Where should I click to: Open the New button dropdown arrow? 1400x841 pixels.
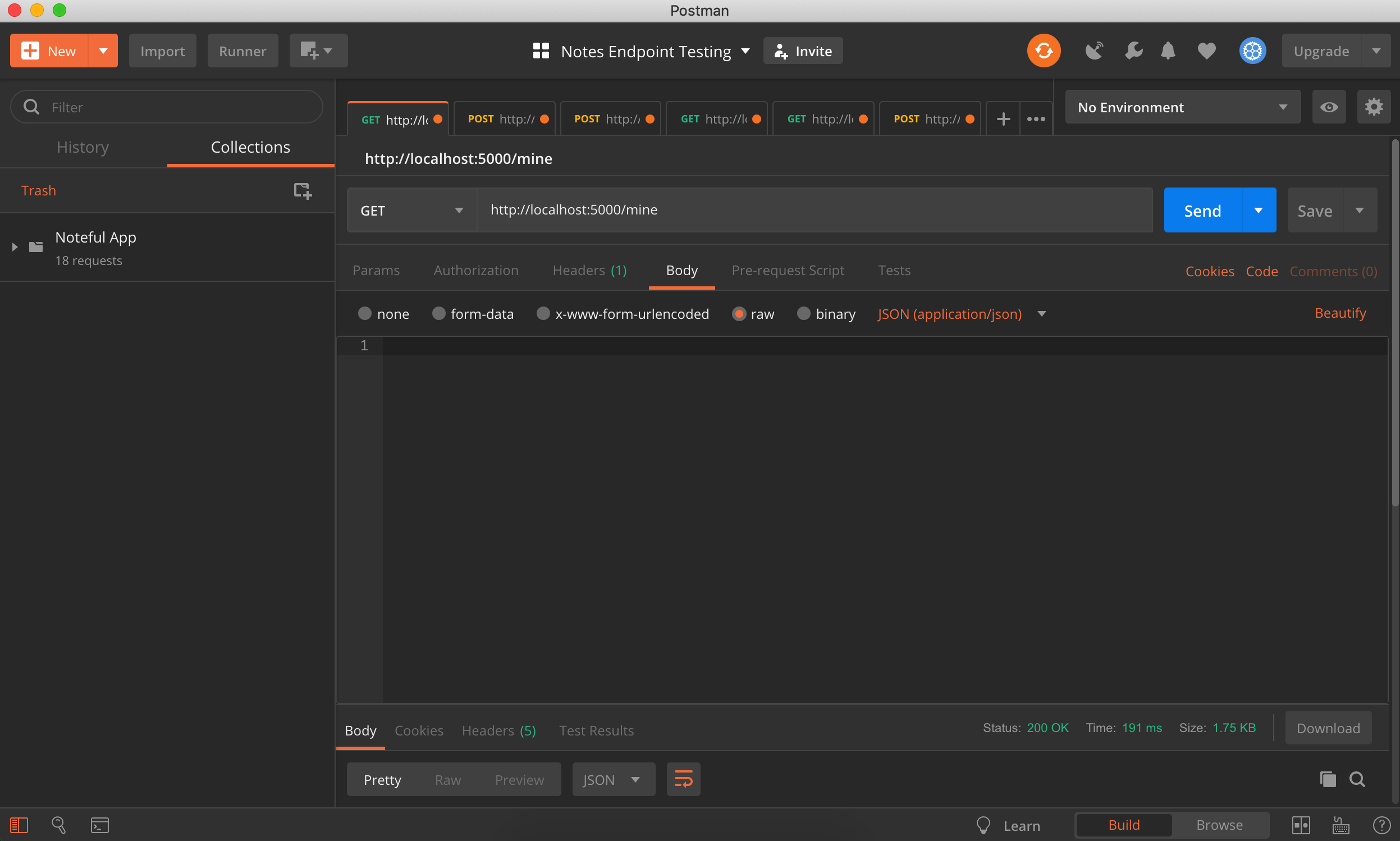(103, 51)
